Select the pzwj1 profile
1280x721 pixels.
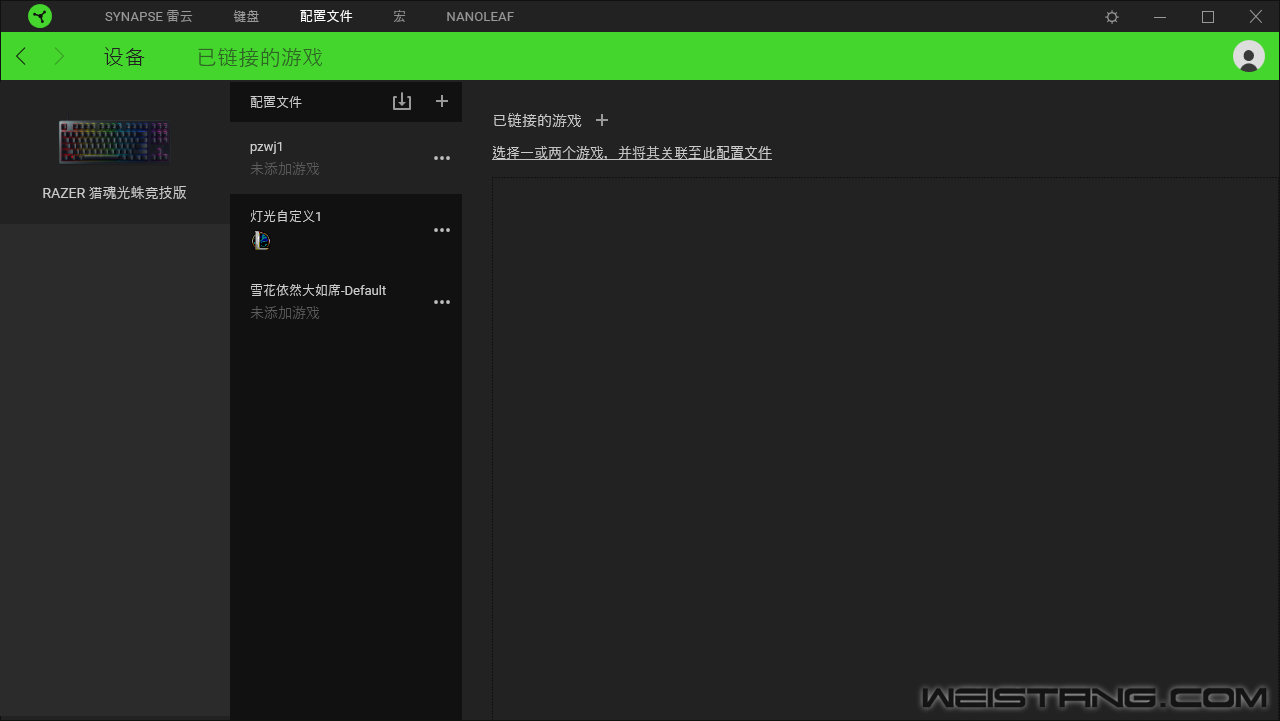[x=346, y=158]
